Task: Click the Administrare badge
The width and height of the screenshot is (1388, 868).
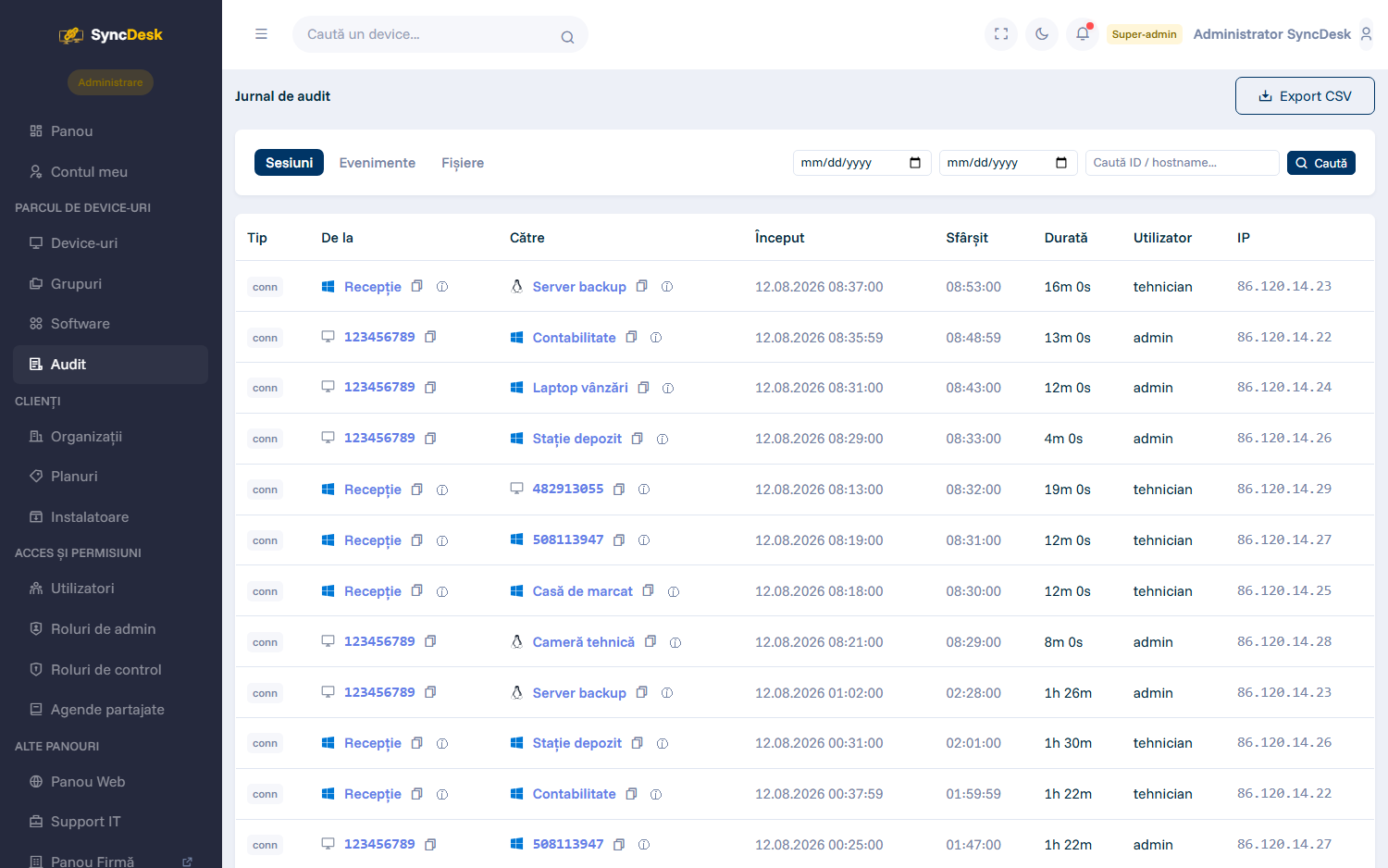Action: [x=110, y=82]
